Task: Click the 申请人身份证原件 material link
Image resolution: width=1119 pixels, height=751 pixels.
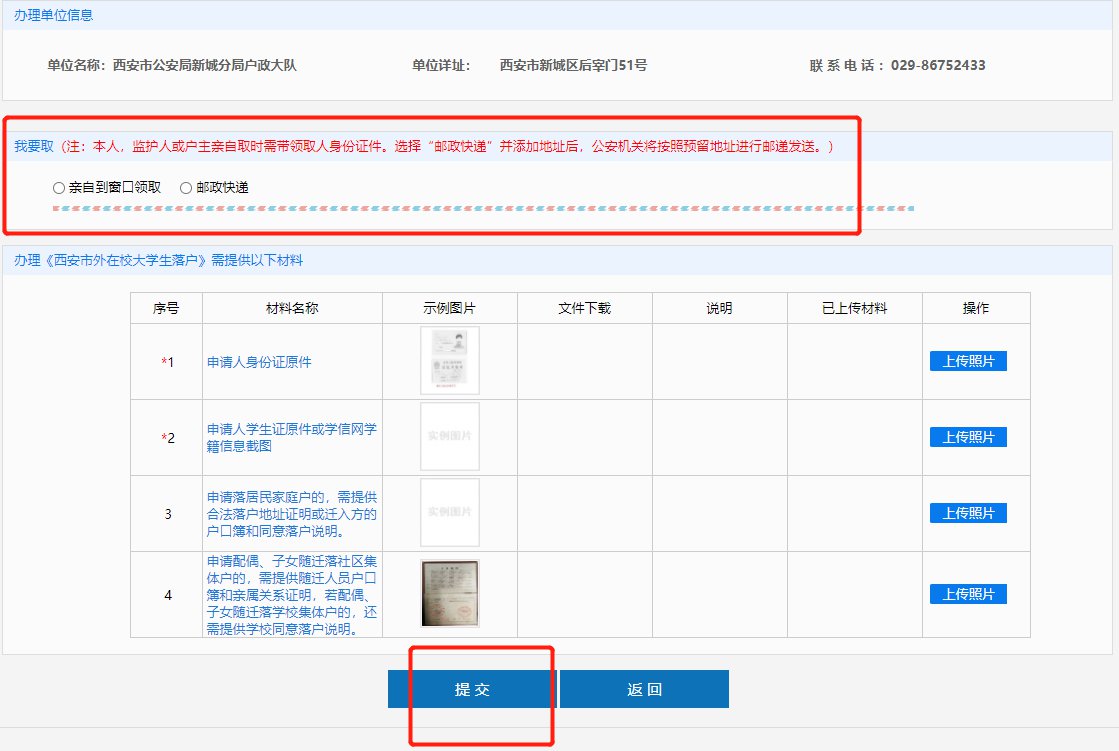Action: (252, 362)
